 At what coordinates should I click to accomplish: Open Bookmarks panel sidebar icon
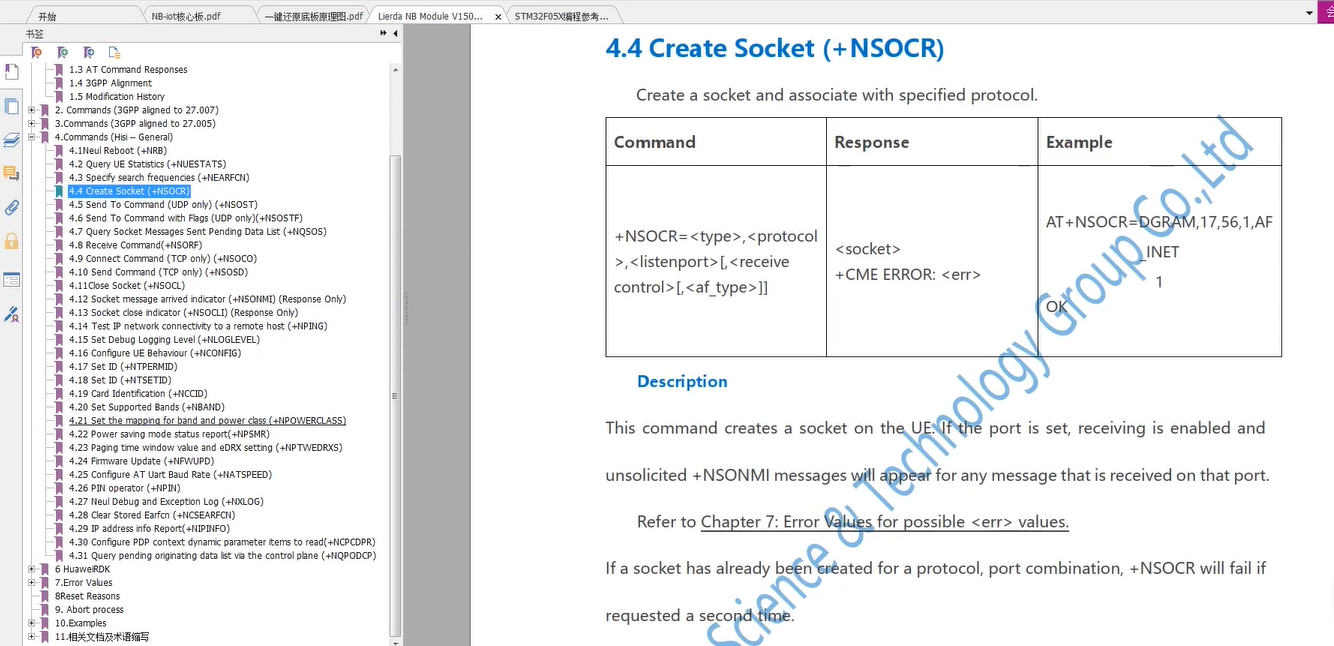11,72
